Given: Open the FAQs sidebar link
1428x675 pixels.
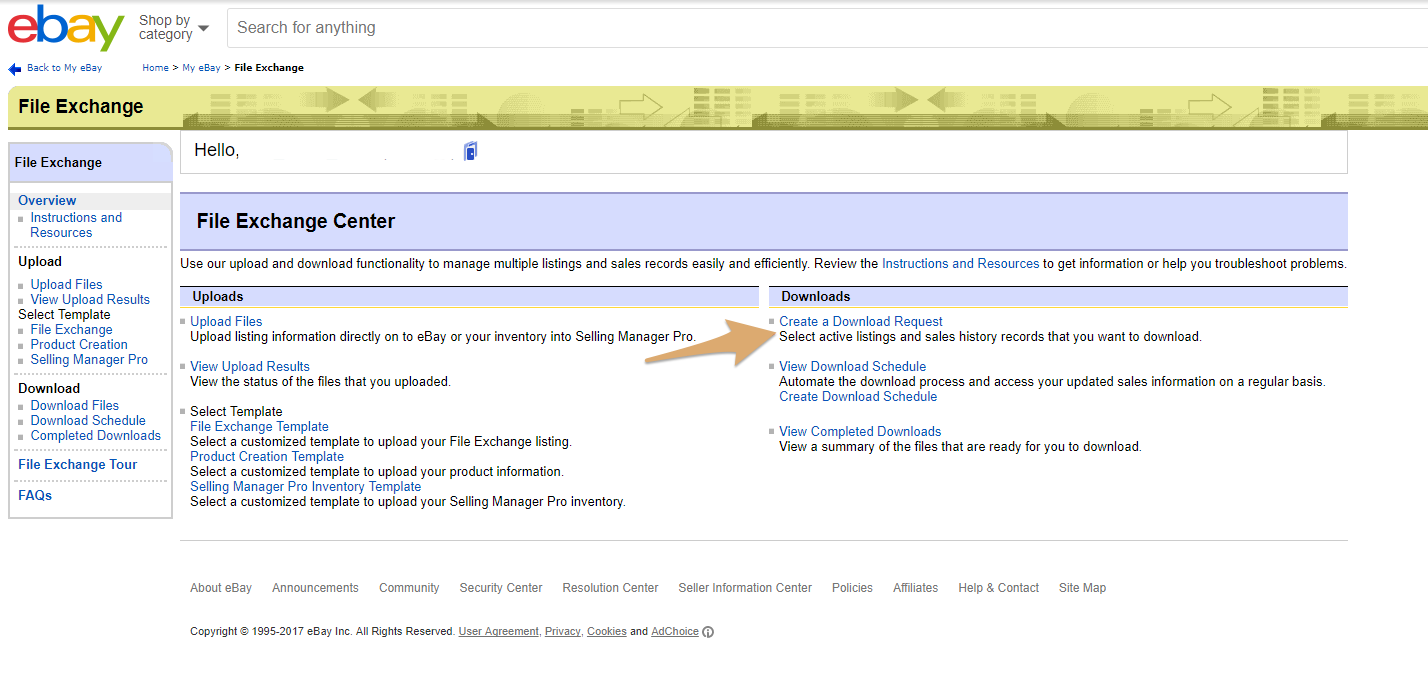Looking at the screenshot, I should coord(35,496).
